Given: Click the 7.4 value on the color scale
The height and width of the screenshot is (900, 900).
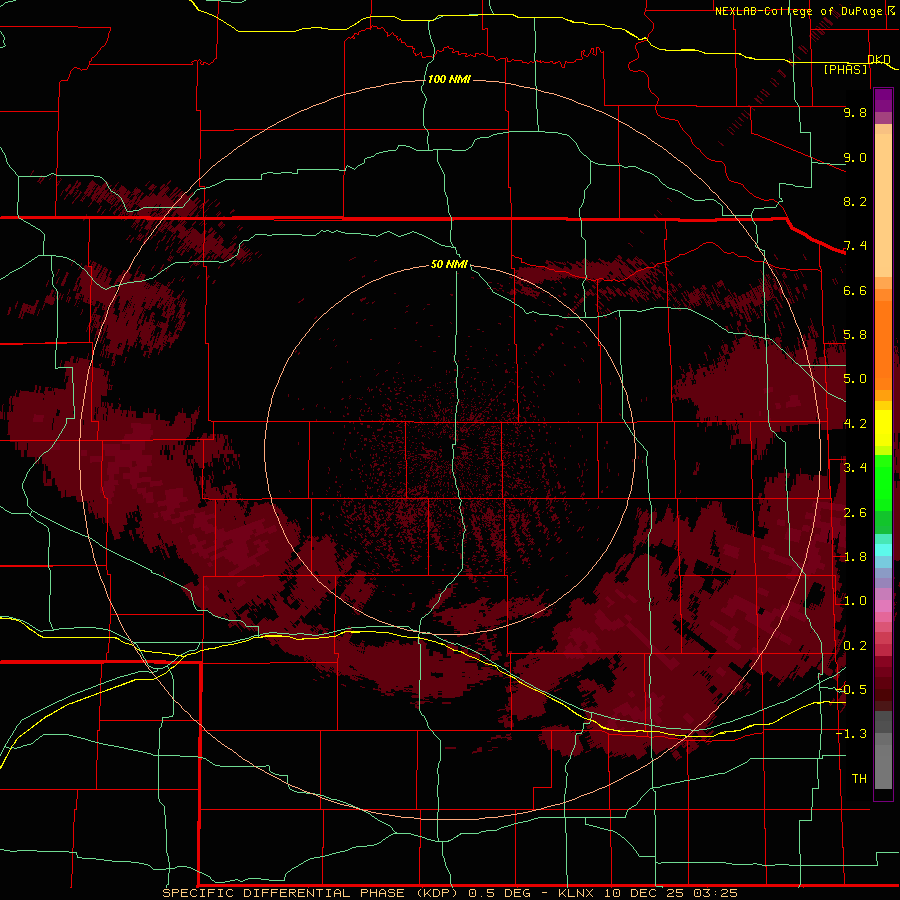Looking at the screenshot, I should pyautogui.click(x=855, y=246).
